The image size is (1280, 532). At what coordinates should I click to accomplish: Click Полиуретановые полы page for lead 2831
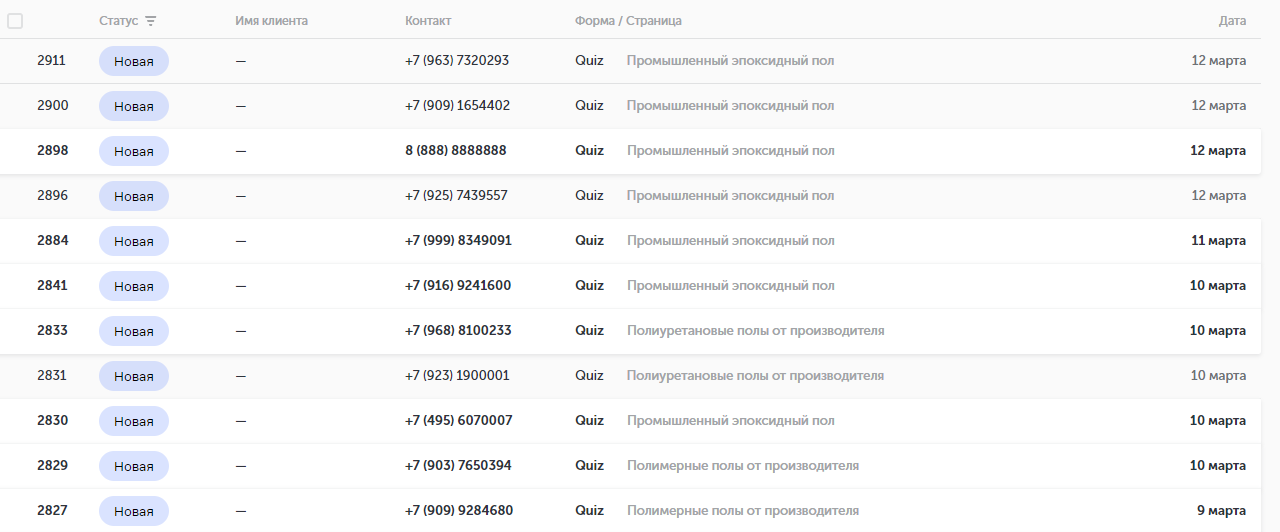755,375
